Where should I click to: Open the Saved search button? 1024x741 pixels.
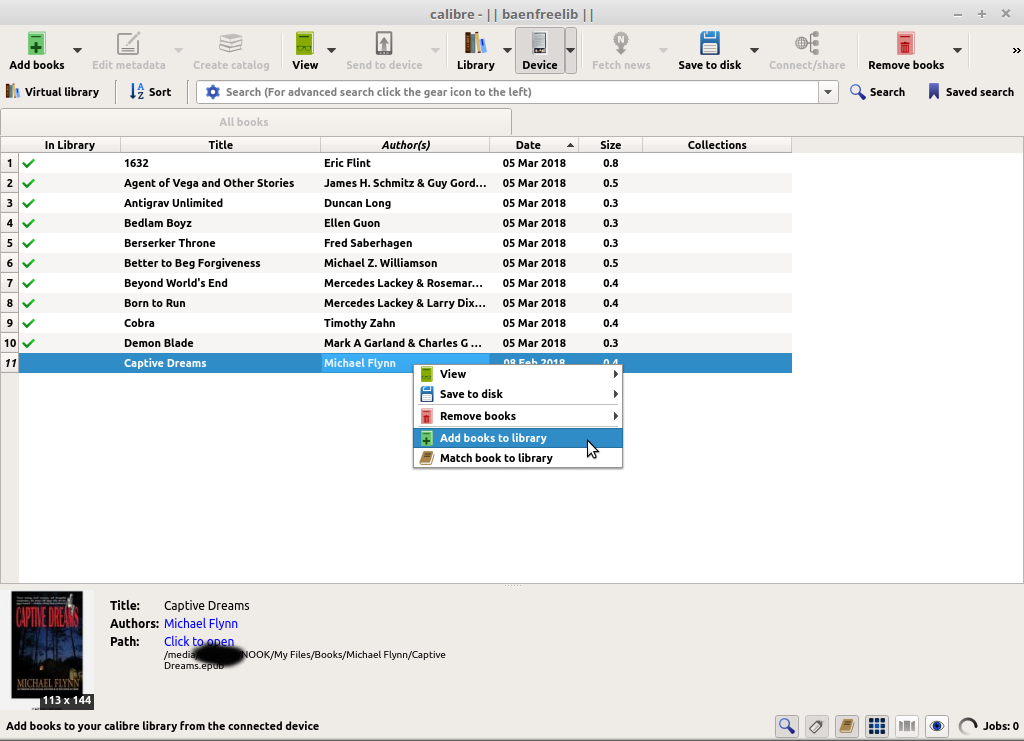tap(970, 92)
